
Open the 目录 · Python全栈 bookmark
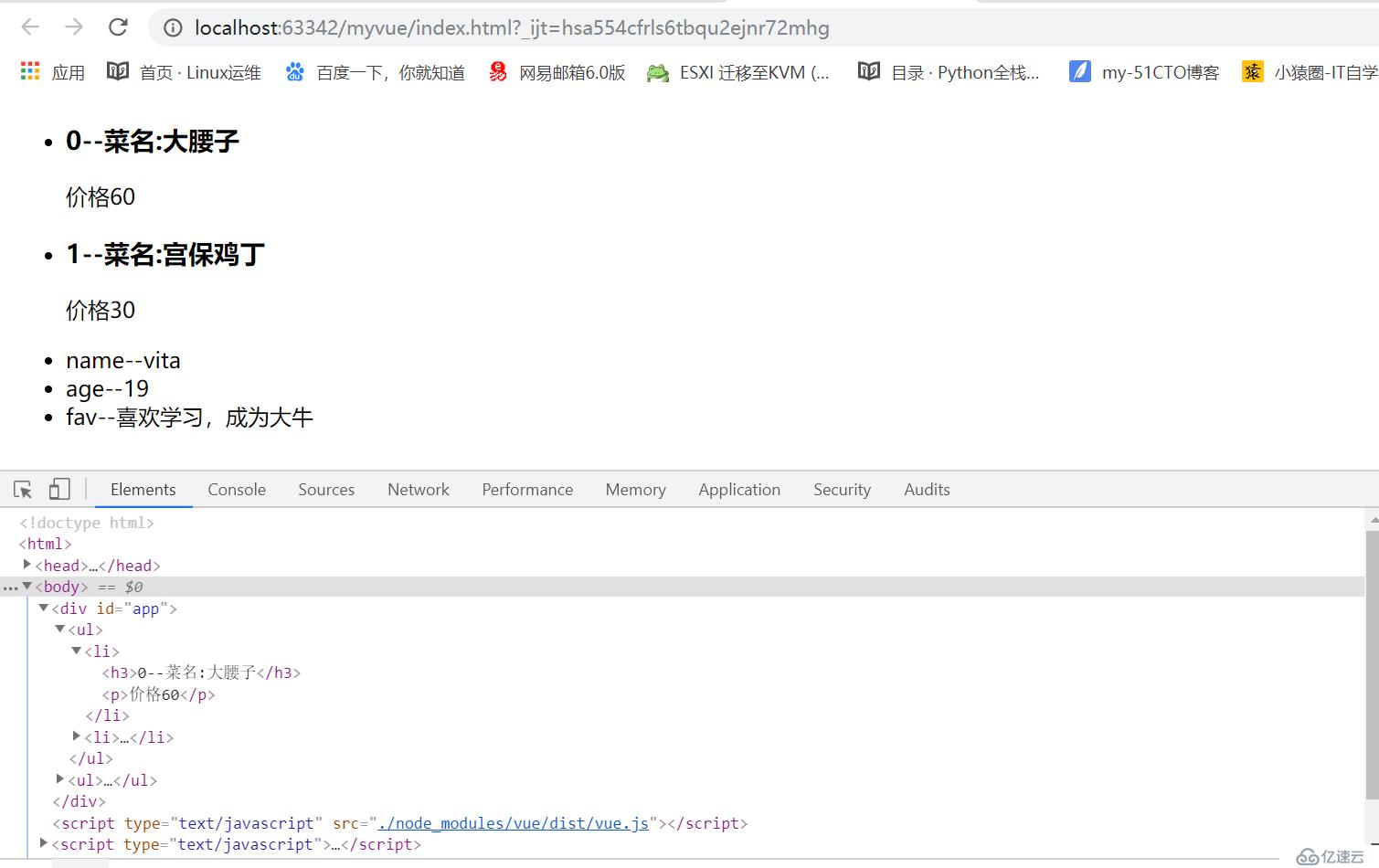(x=949, y=72)
